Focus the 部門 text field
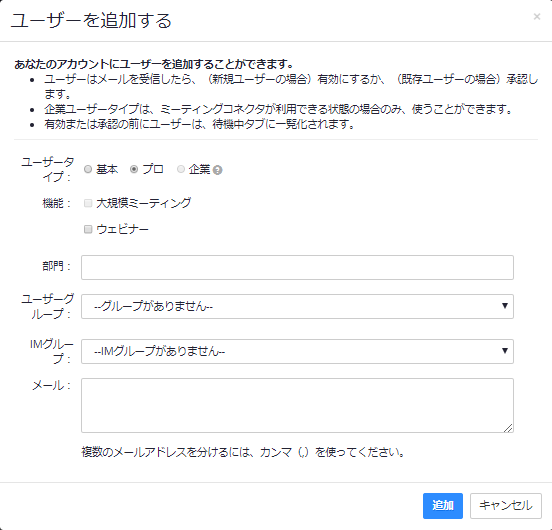This screenshot has width=552, height=530. 297,267
